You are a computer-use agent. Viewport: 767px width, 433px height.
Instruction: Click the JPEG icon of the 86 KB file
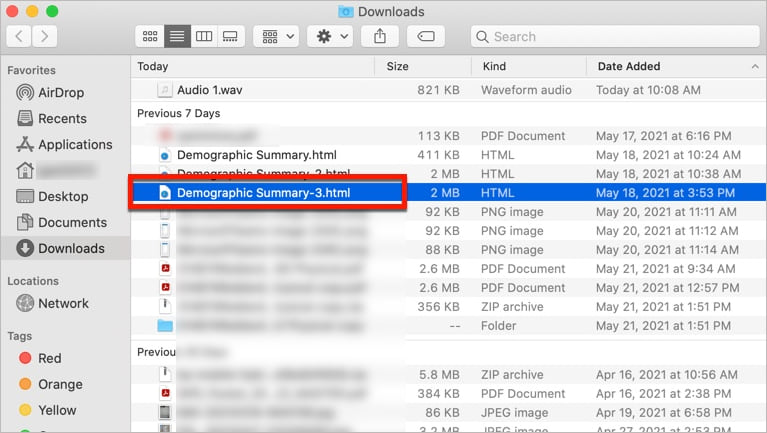tap(165, 412)
